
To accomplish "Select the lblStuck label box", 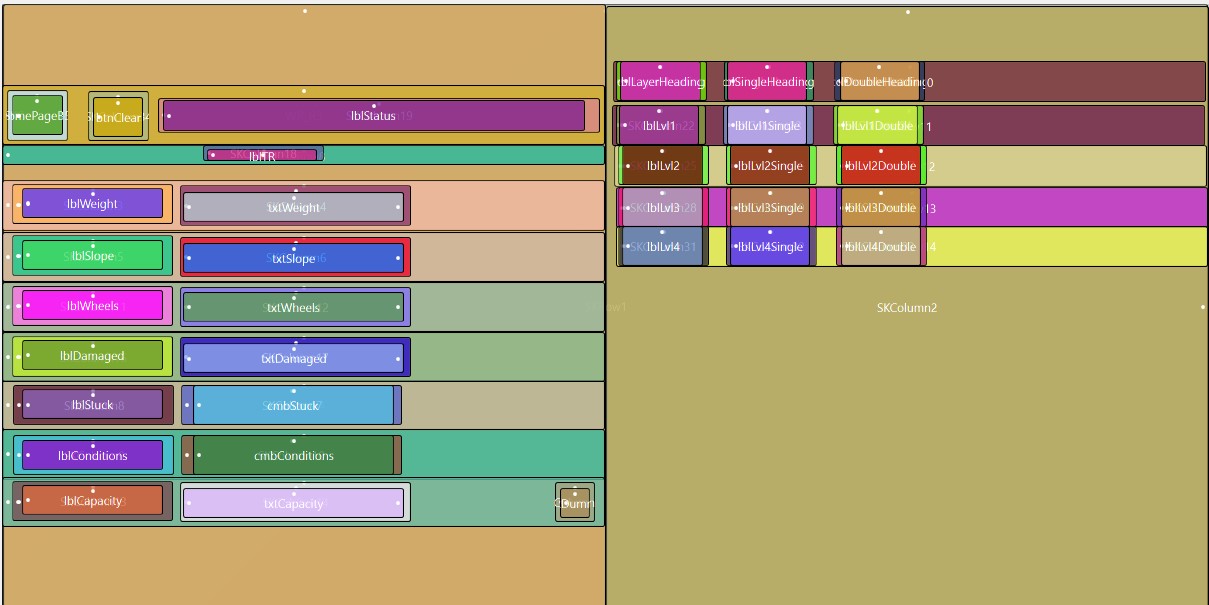I will click(x=92, y=405).
